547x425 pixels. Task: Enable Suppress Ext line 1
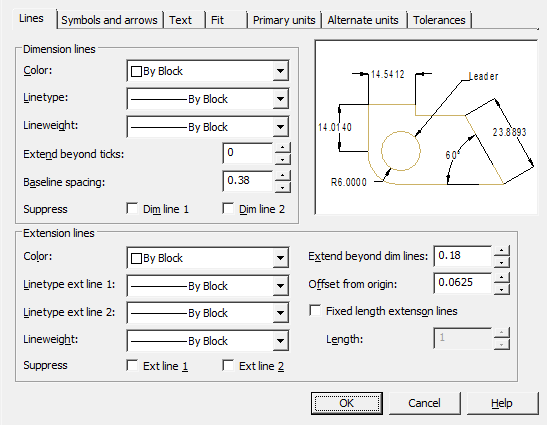tap(132, 365)
